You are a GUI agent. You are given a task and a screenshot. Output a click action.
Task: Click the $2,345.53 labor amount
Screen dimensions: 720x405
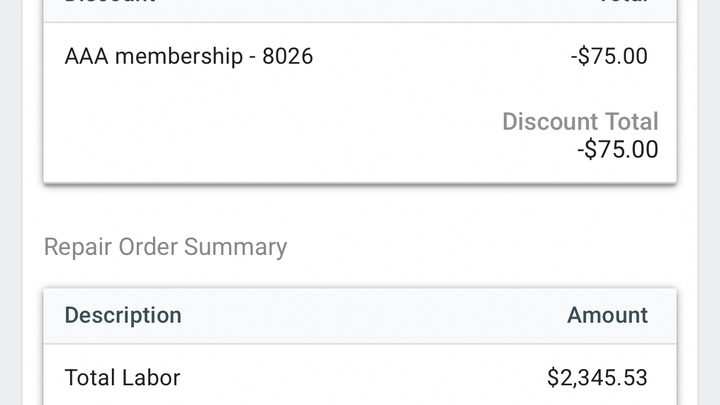tap(597, 378)
